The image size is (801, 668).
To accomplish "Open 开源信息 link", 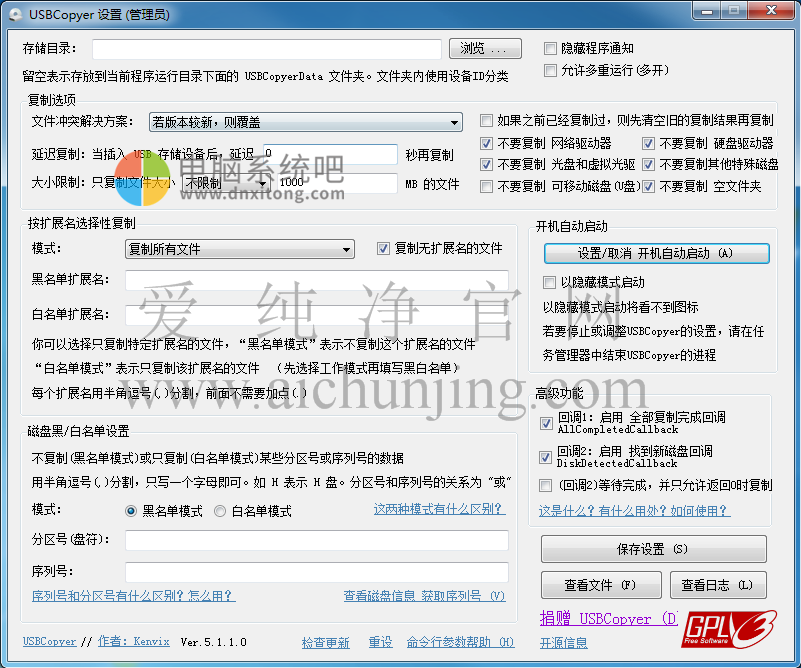I will [563, 642].
